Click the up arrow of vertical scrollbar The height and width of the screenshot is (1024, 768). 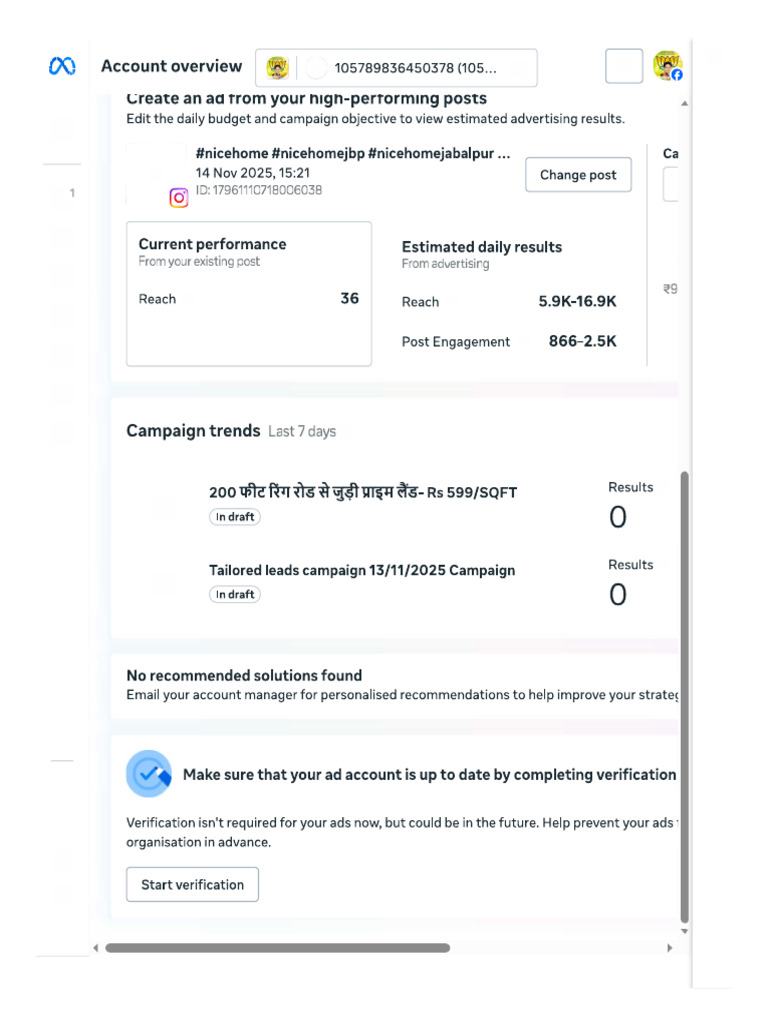684,104
